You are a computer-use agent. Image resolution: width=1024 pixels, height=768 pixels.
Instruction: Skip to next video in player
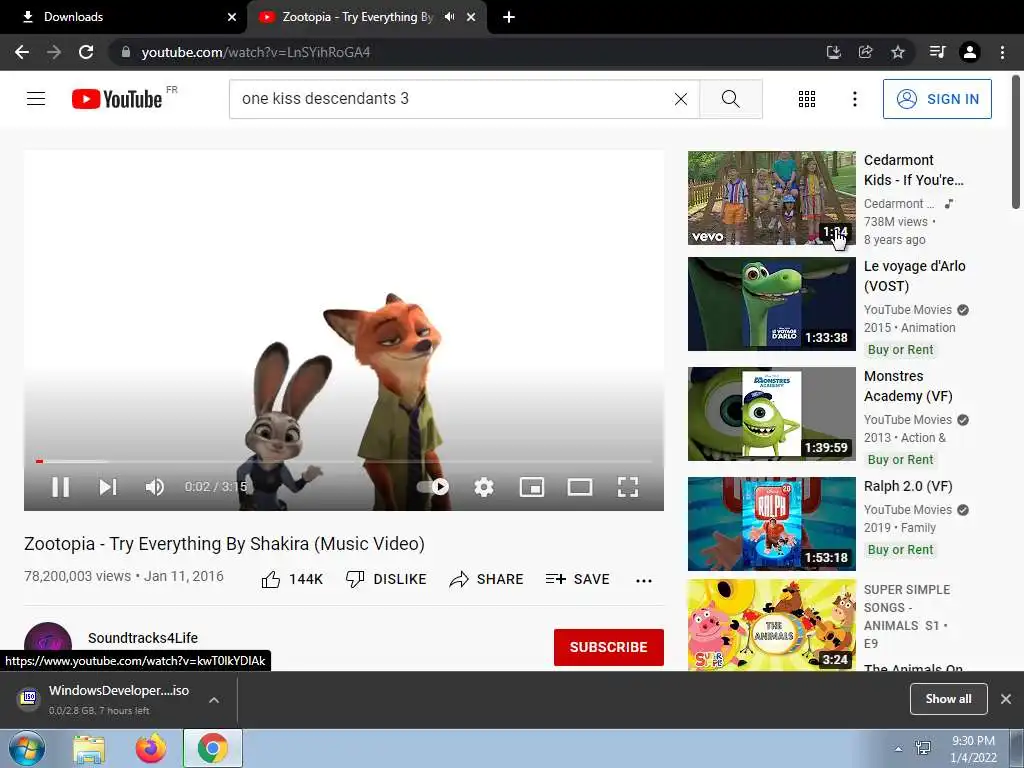pyautogui.click(x=108, y=487)
